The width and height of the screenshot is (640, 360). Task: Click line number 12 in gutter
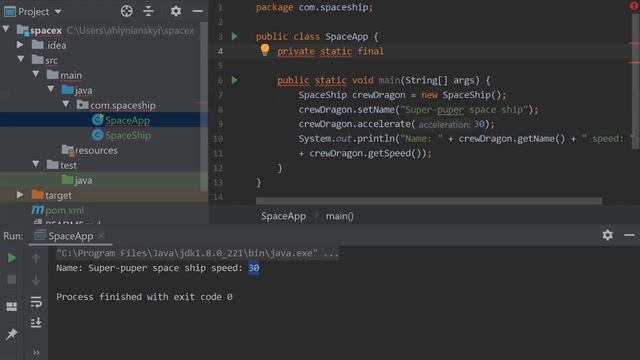(x=218, y=168)
